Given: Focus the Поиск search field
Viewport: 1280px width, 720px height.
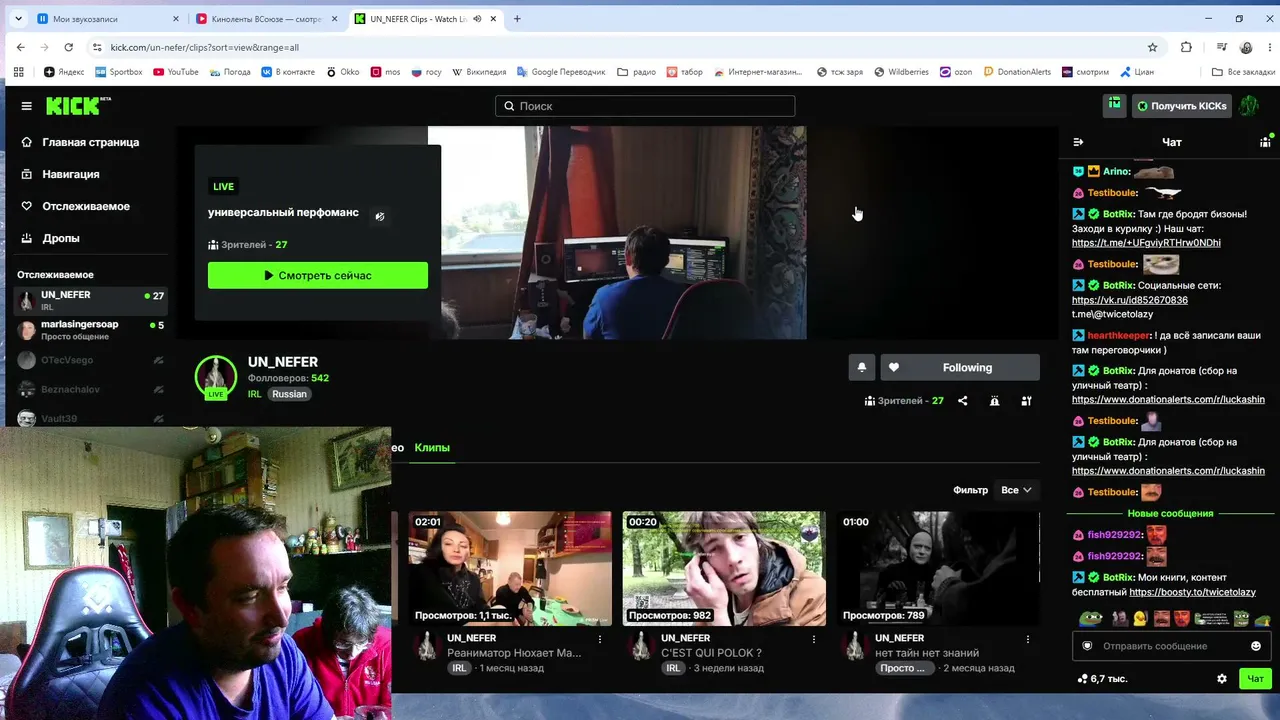Looking at the screenshot, I should pyautogui.click(x=645, y=106).
